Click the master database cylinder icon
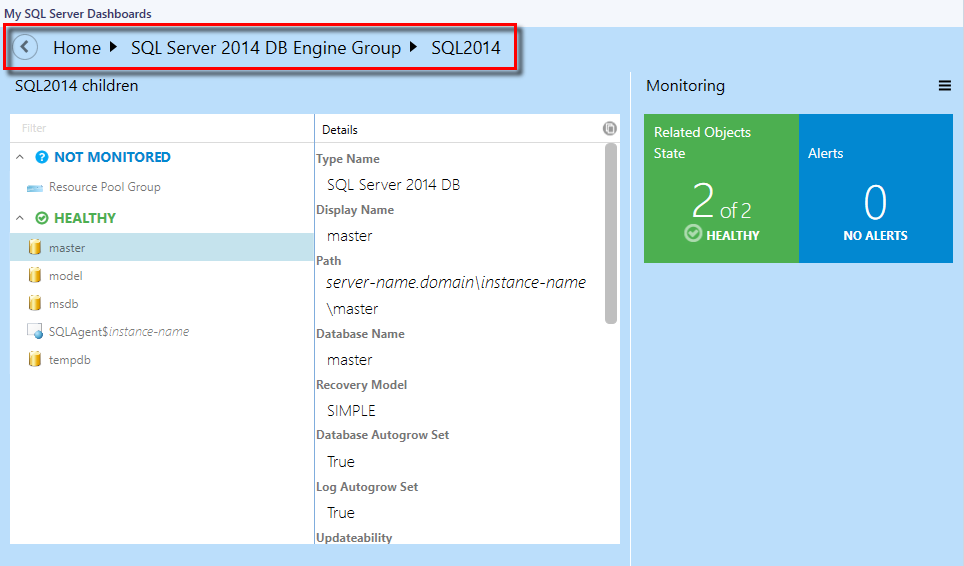The width and height of the screenshot is (964, 566). coord(35,247)
